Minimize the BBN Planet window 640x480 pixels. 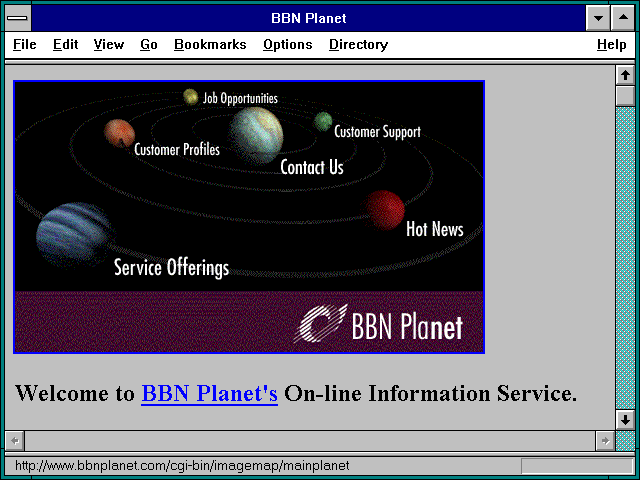pyautogui.click(x=598, y=18)
